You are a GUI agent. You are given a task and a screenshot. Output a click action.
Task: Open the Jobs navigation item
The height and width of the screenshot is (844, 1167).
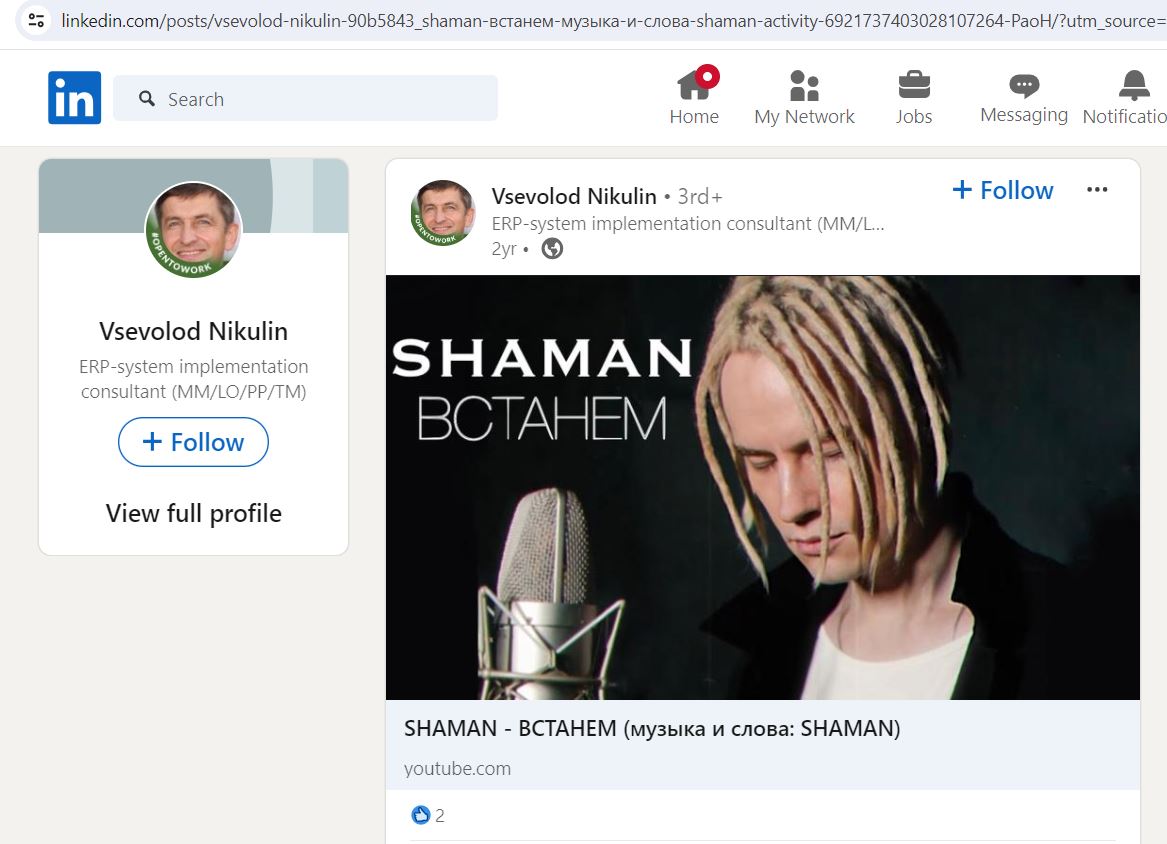(x=913, y=97)
